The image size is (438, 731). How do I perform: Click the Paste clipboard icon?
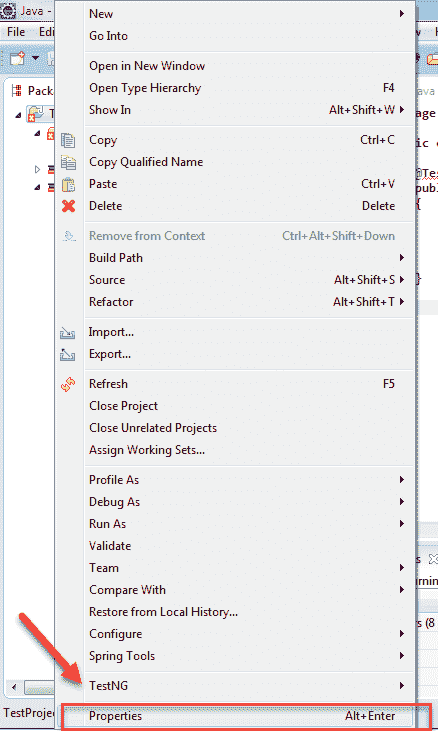coord(68,185)
